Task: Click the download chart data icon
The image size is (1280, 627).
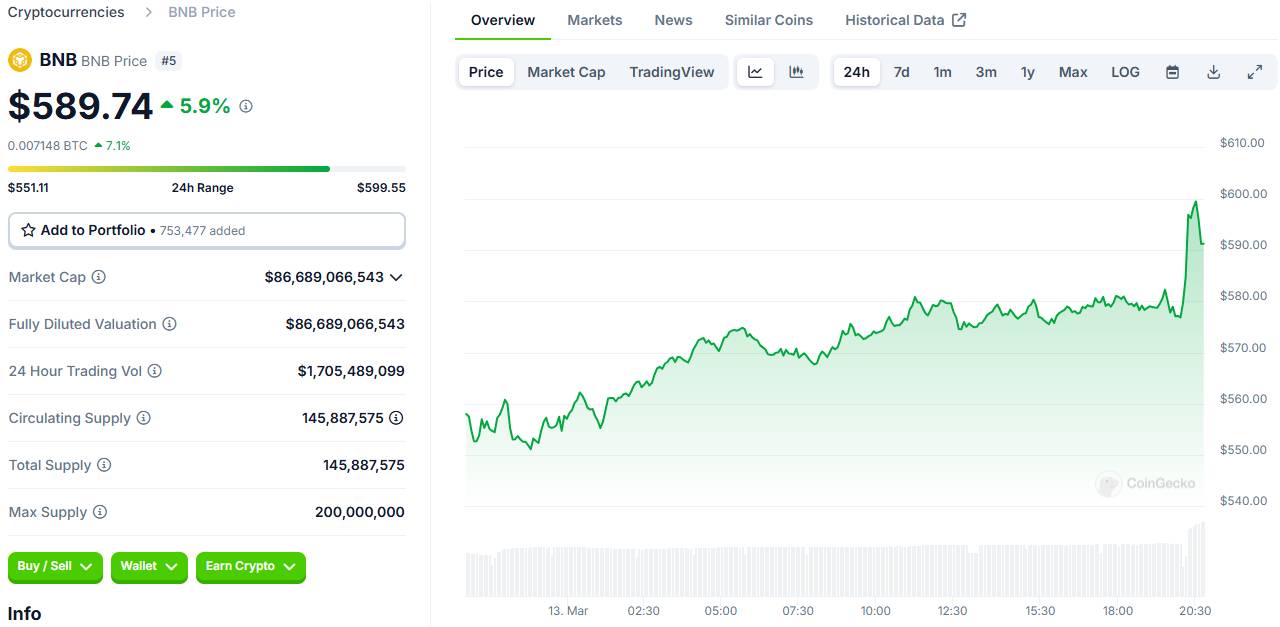Action: point(1213,72)
